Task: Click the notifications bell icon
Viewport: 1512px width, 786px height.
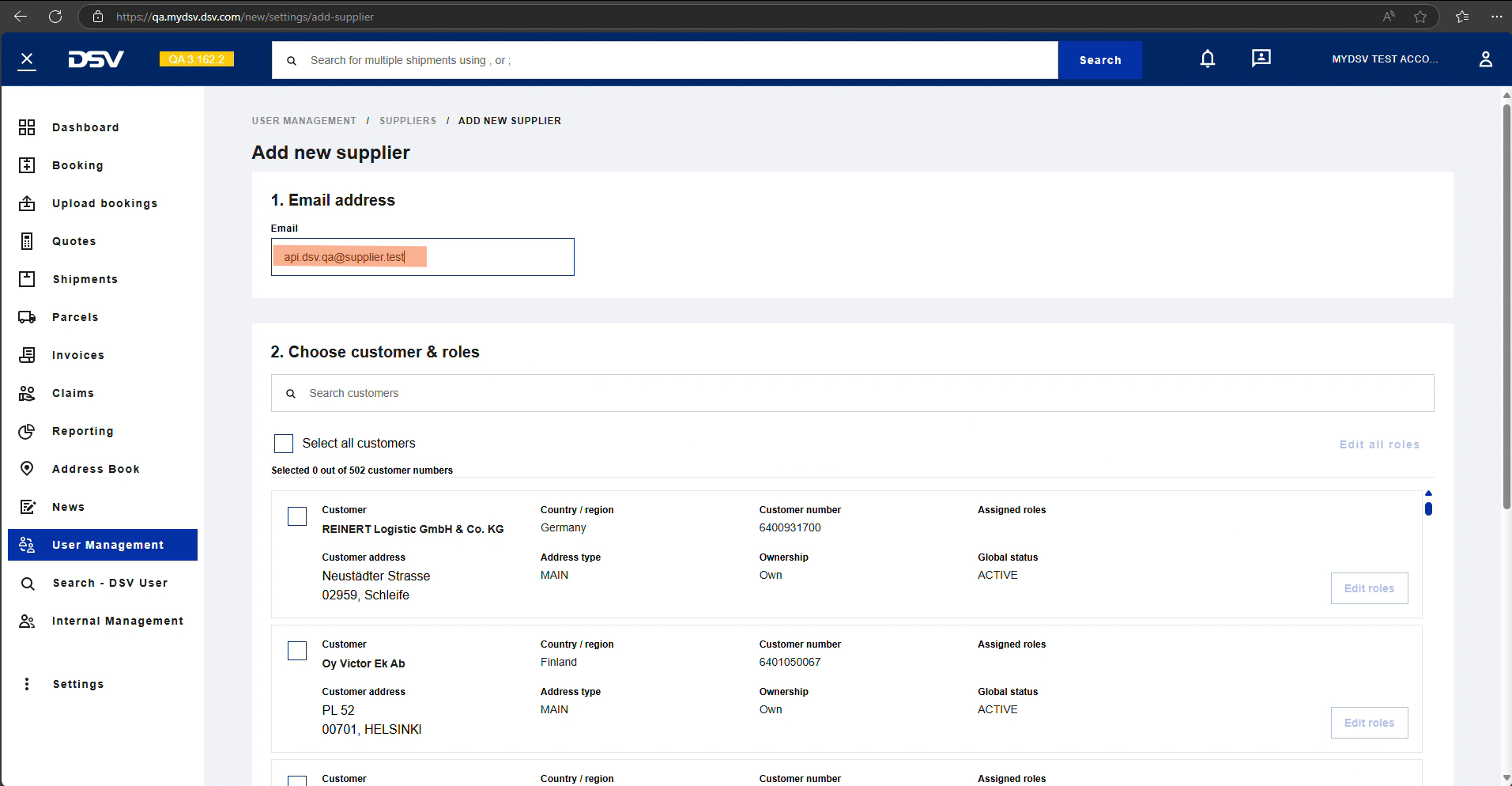Action: [1207, 59]
